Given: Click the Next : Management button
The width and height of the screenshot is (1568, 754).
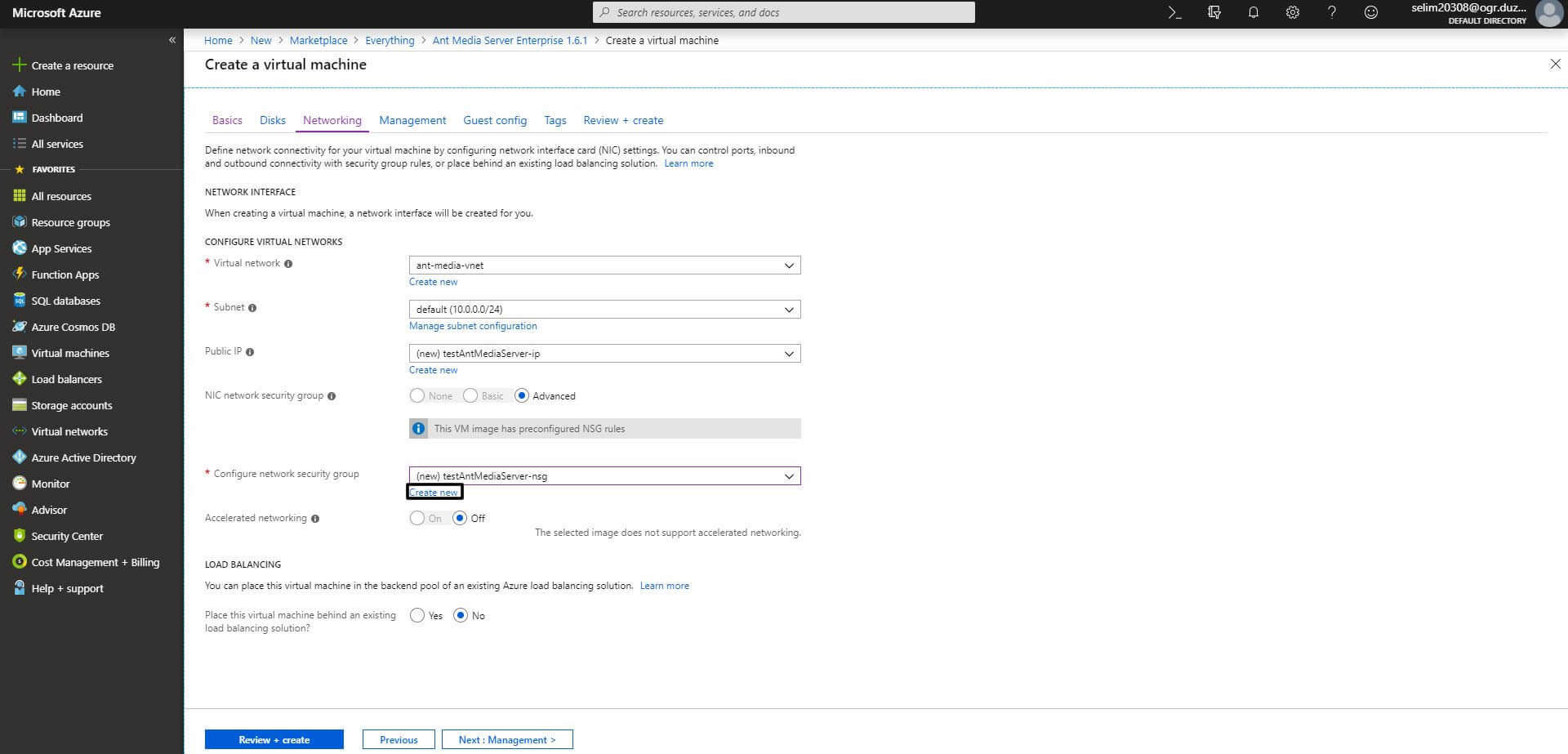Looking at the screenshot, I should click(507, 739).
